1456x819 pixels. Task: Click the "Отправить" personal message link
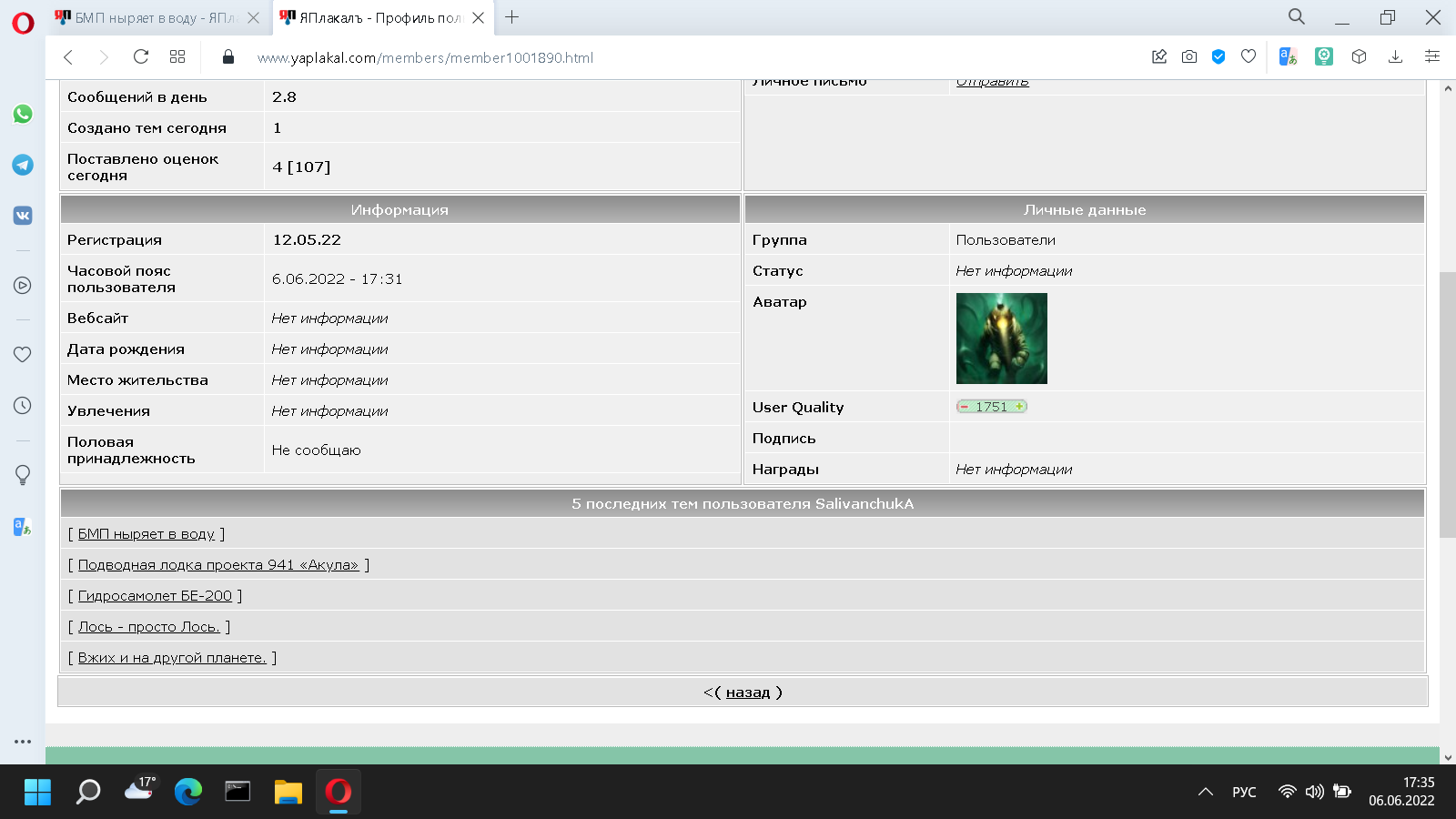992,82
